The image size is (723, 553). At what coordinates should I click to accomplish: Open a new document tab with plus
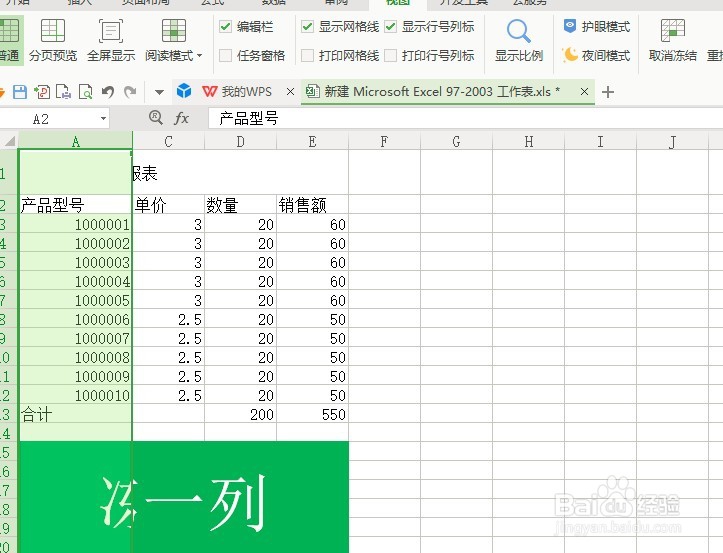pos(608,92)
